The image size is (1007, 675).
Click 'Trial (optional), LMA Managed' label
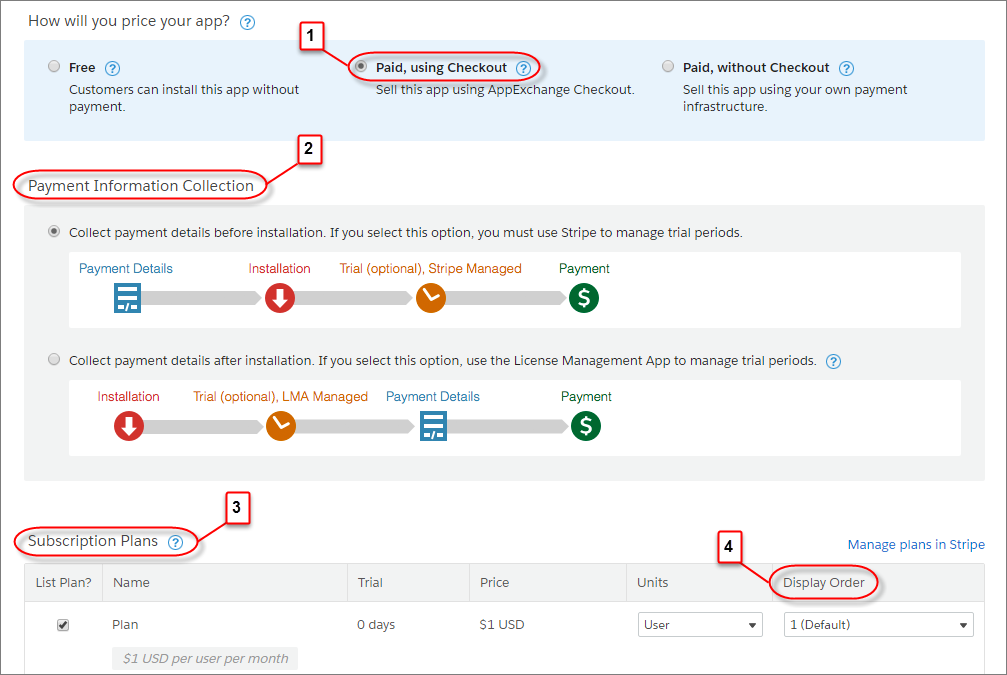point(281,396)
